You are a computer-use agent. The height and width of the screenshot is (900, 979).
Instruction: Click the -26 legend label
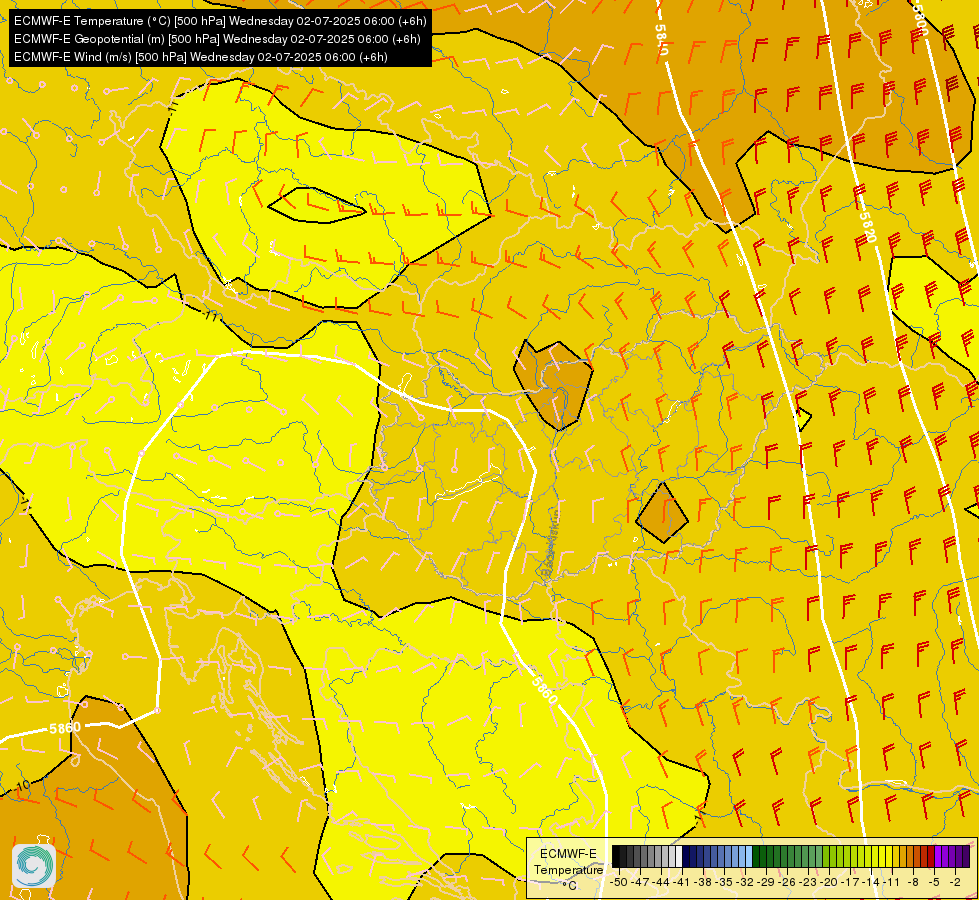coord(787,882)
